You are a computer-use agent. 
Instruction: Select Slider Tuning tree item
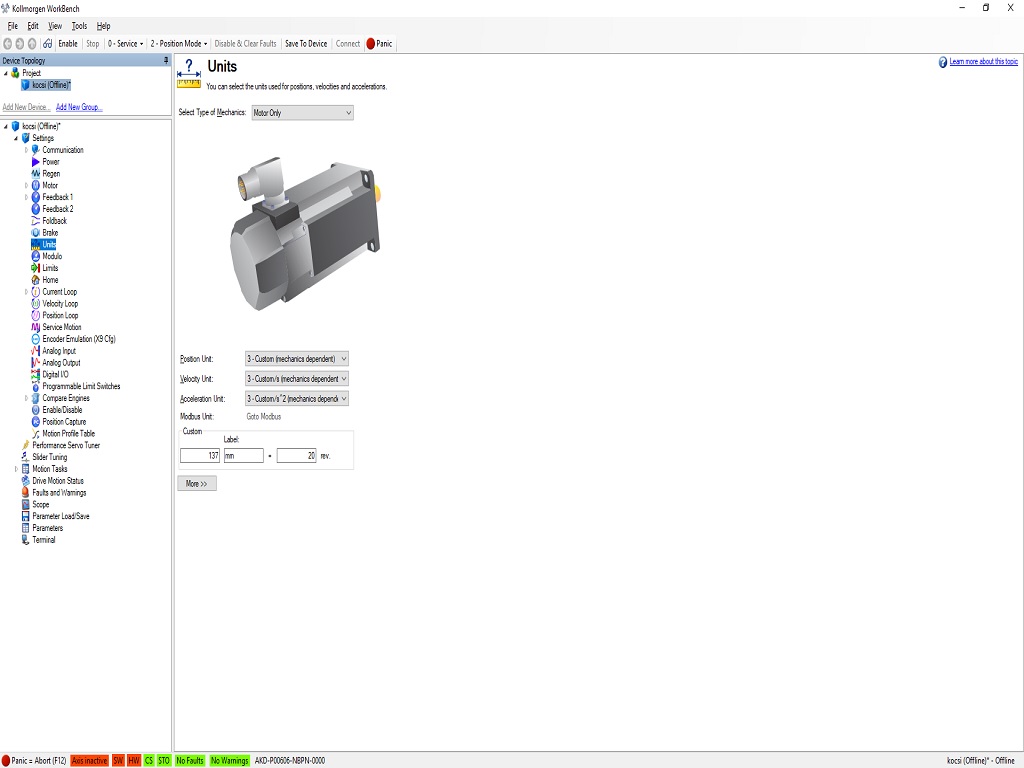(50, 457)
